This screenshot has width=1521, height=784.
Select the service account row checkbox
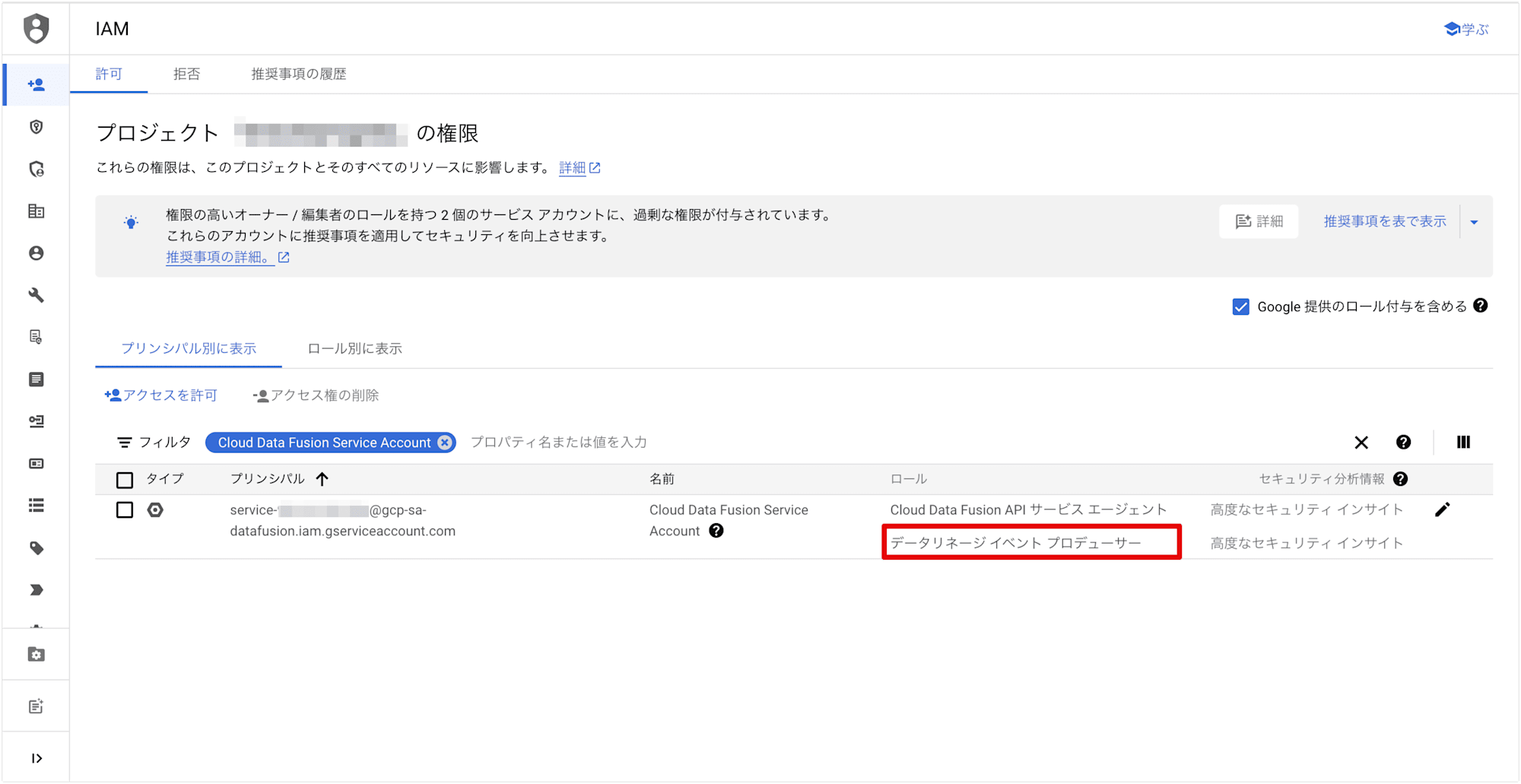pyautogui.click(x=125, y=510)
